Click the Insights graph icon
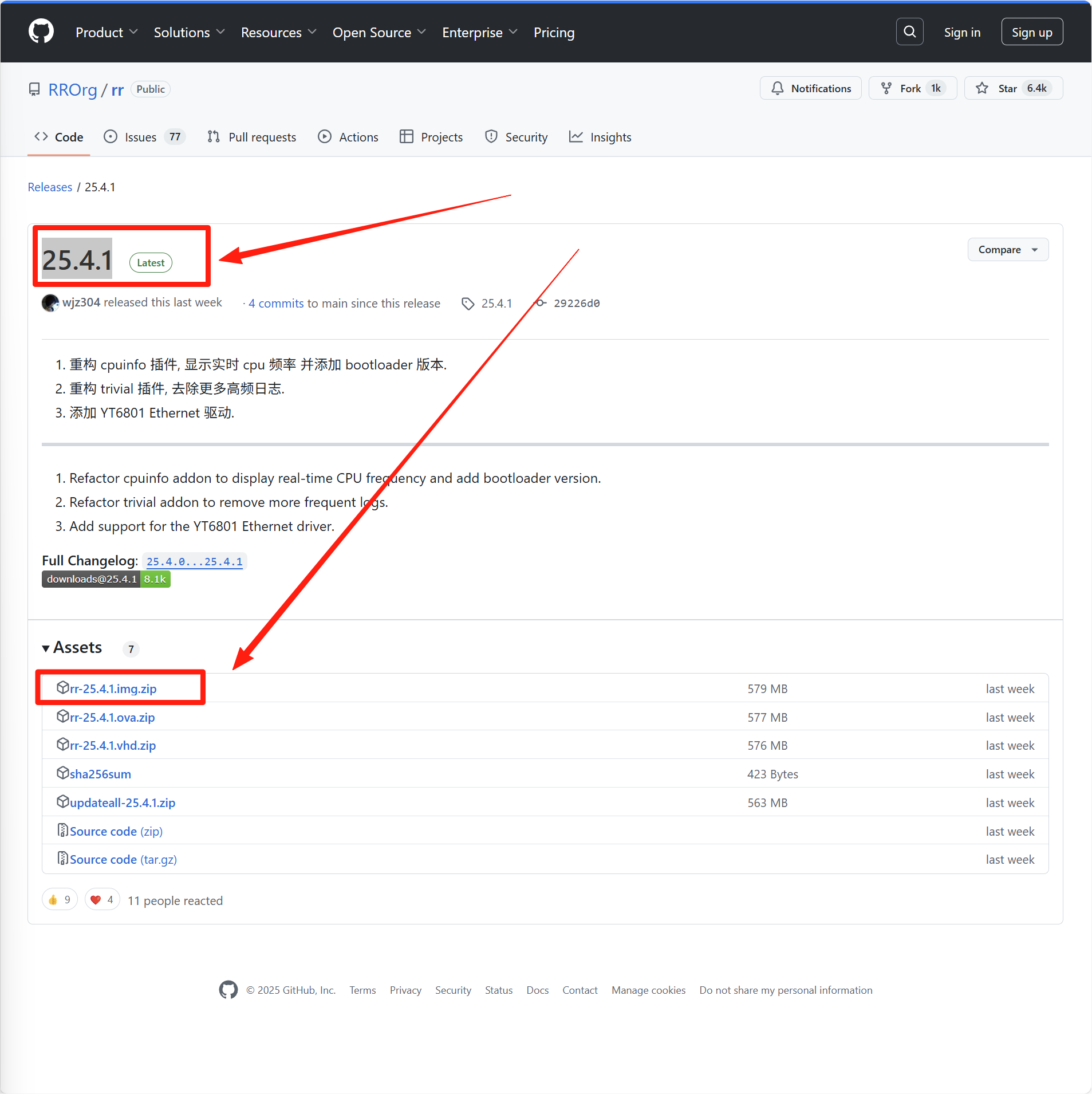The height and width of the screenshot is (1094, 1092). pyautogui.click(x=576, y=137)
